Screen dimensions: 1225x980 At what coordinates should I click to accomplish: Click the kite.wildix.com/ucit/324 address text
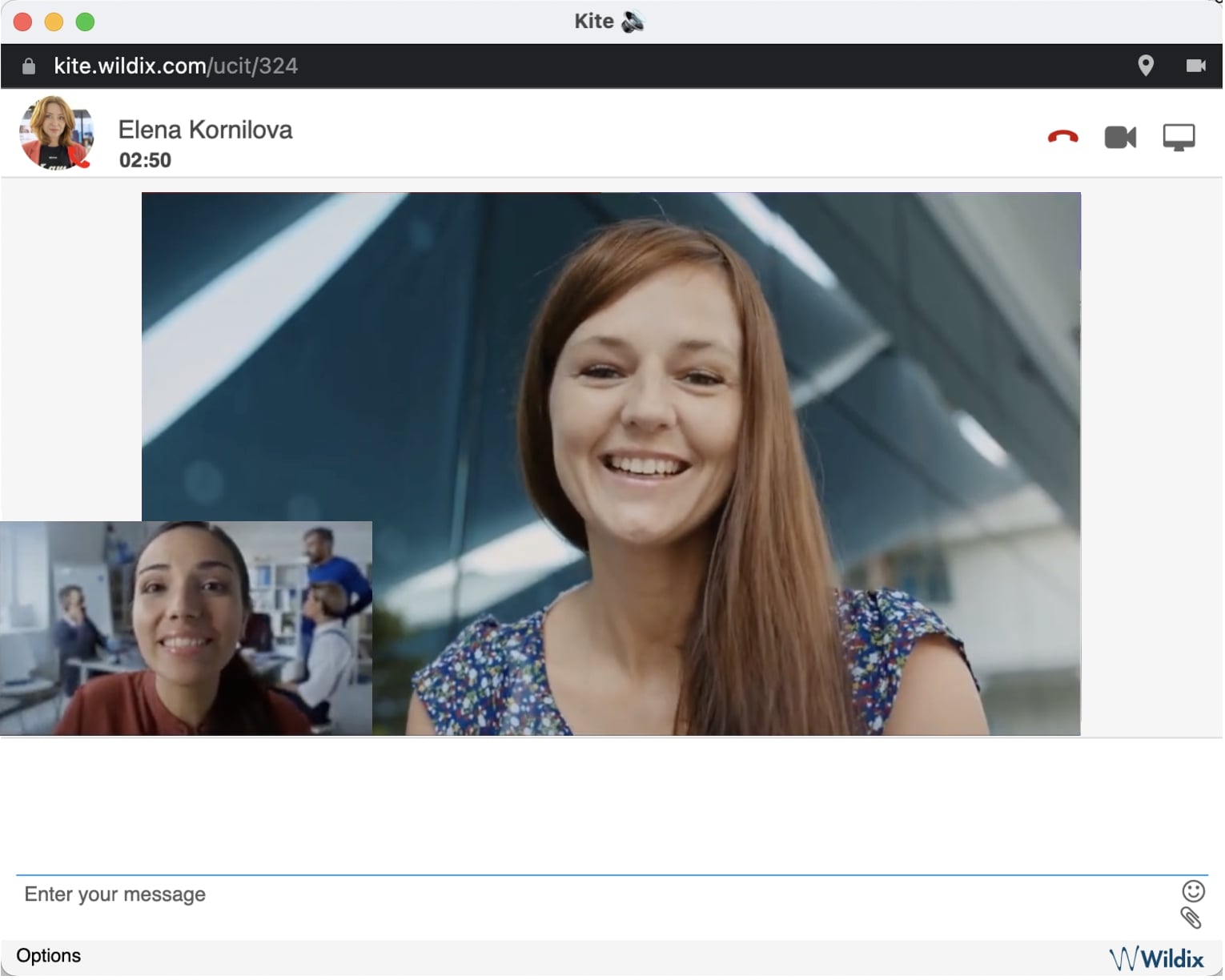175,66
